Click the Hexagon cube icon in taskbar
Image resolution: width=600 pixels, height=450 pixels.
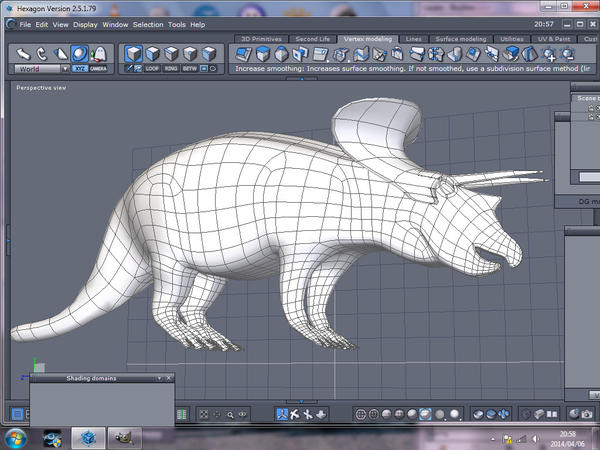89,437
